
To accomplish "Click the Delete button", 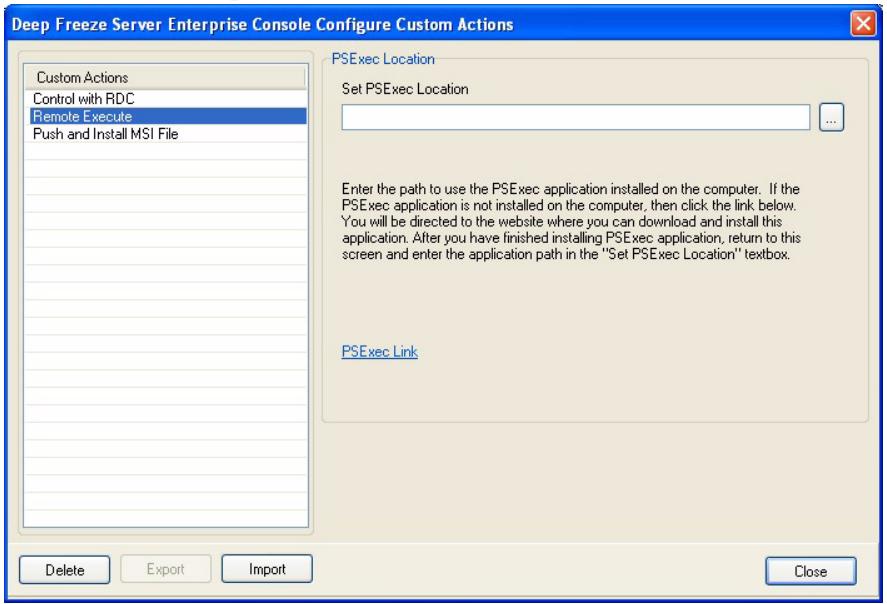I will coord(64,570).
